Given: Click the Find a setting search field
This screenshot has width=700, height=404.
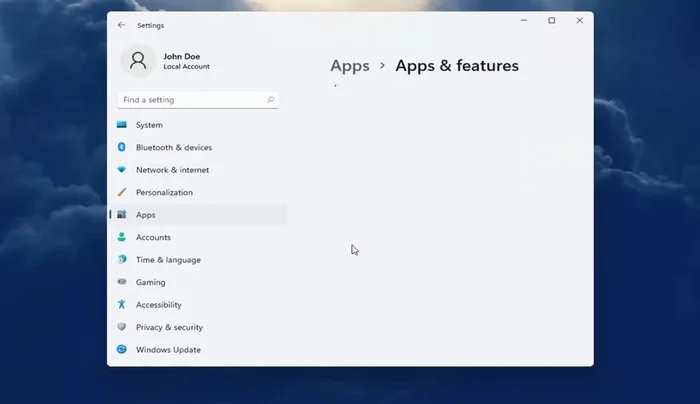Looking at the screenshot, I should click(190, 100).
